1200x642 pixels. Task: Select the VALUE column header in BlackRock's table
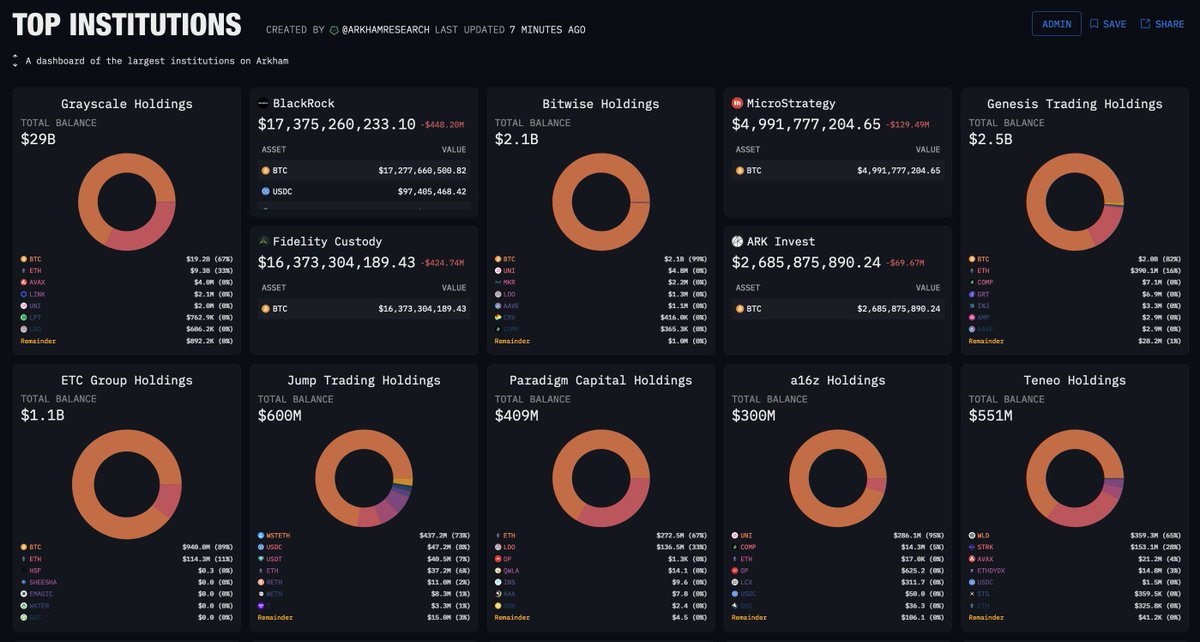point(456,149)
